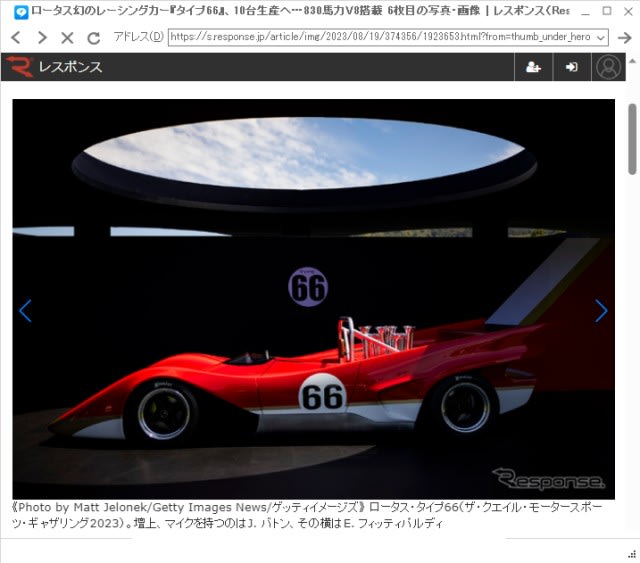Click the photo caption mentioning Matt Jelonek

[x=308, y=515]
